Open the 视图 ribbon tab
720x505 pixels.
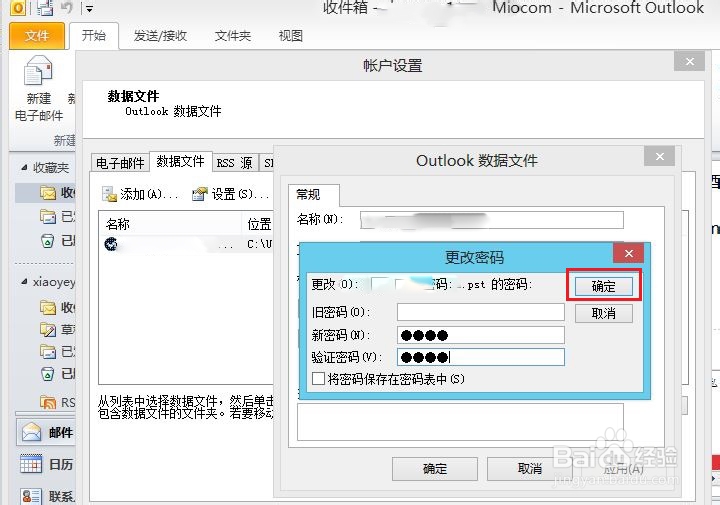click(x=291, y=36)
